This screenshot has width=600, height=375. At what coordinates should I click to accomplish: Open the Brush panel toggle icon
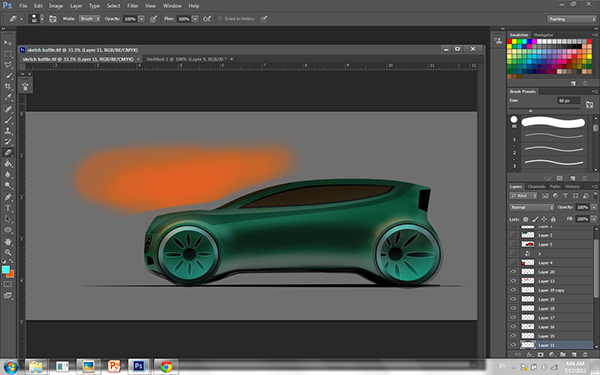53,19
